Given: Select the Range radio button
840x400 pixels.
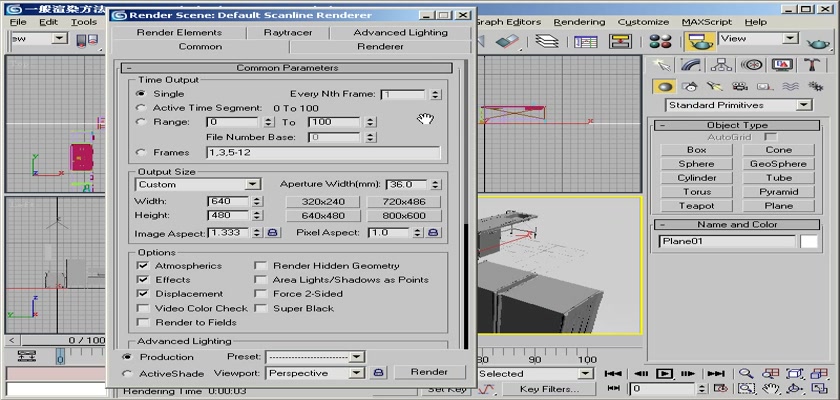Looking at the screenshot, I should point(141,122).
